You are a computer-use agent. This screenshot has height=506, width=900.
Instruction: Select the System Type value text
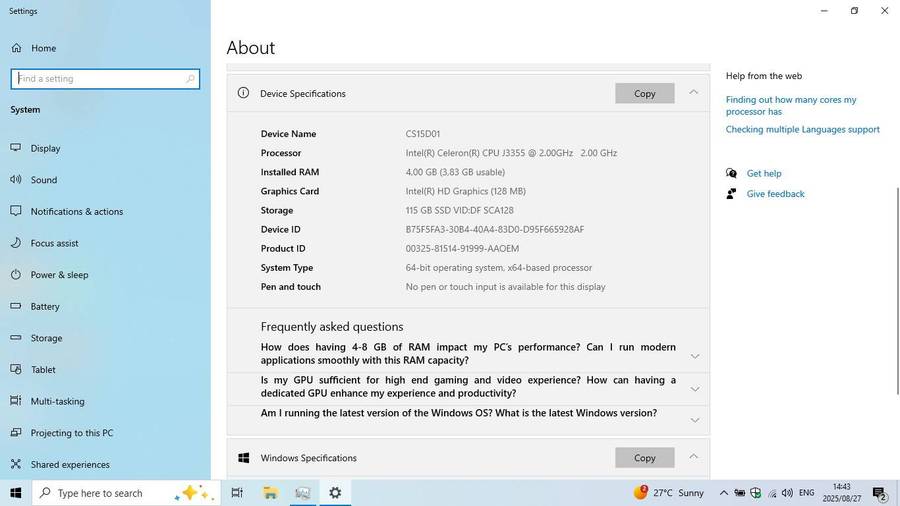[x=498, y=267]
